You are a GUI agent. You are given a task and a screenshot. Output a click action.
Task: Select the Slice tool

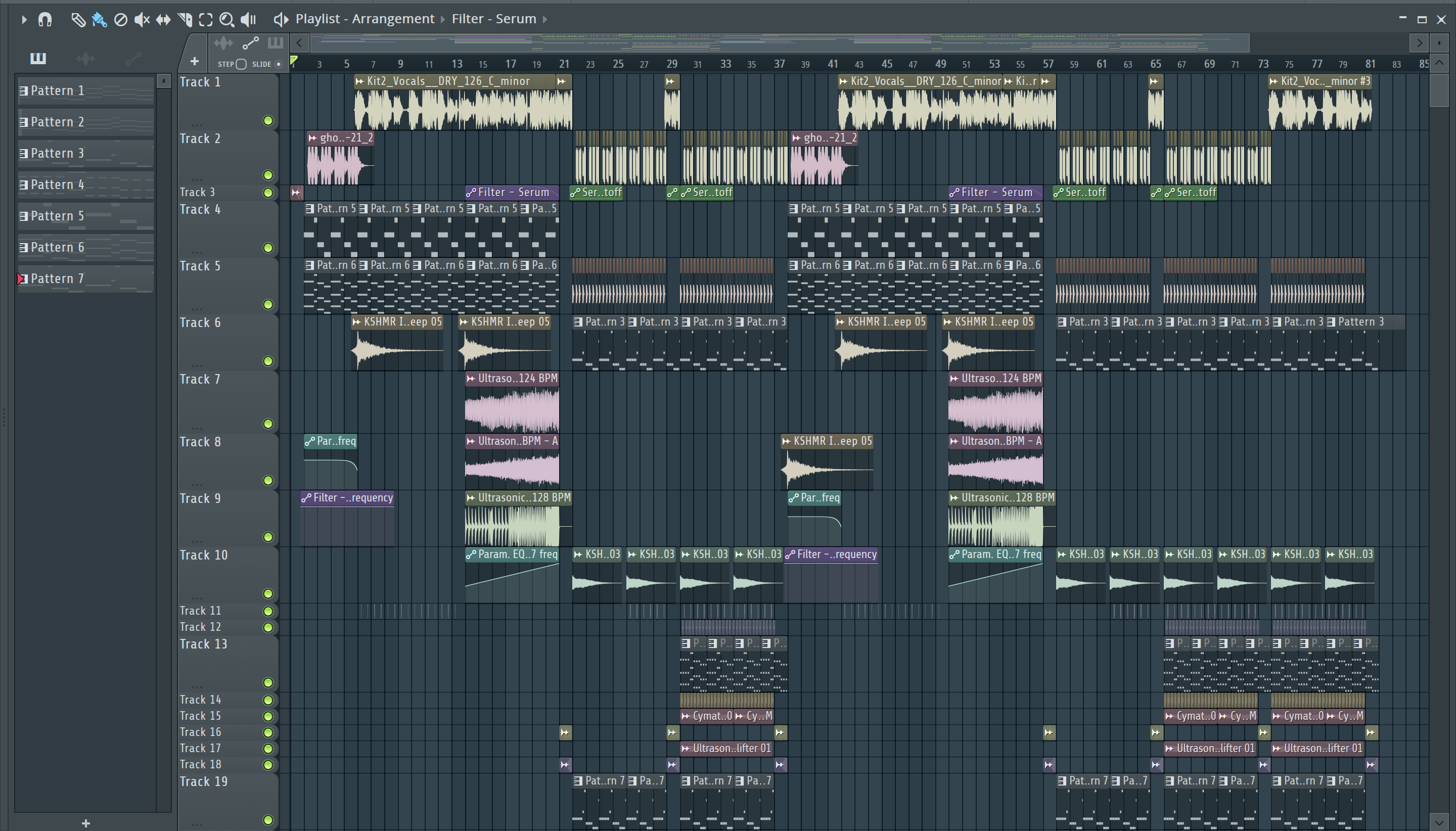pos(185,19)
